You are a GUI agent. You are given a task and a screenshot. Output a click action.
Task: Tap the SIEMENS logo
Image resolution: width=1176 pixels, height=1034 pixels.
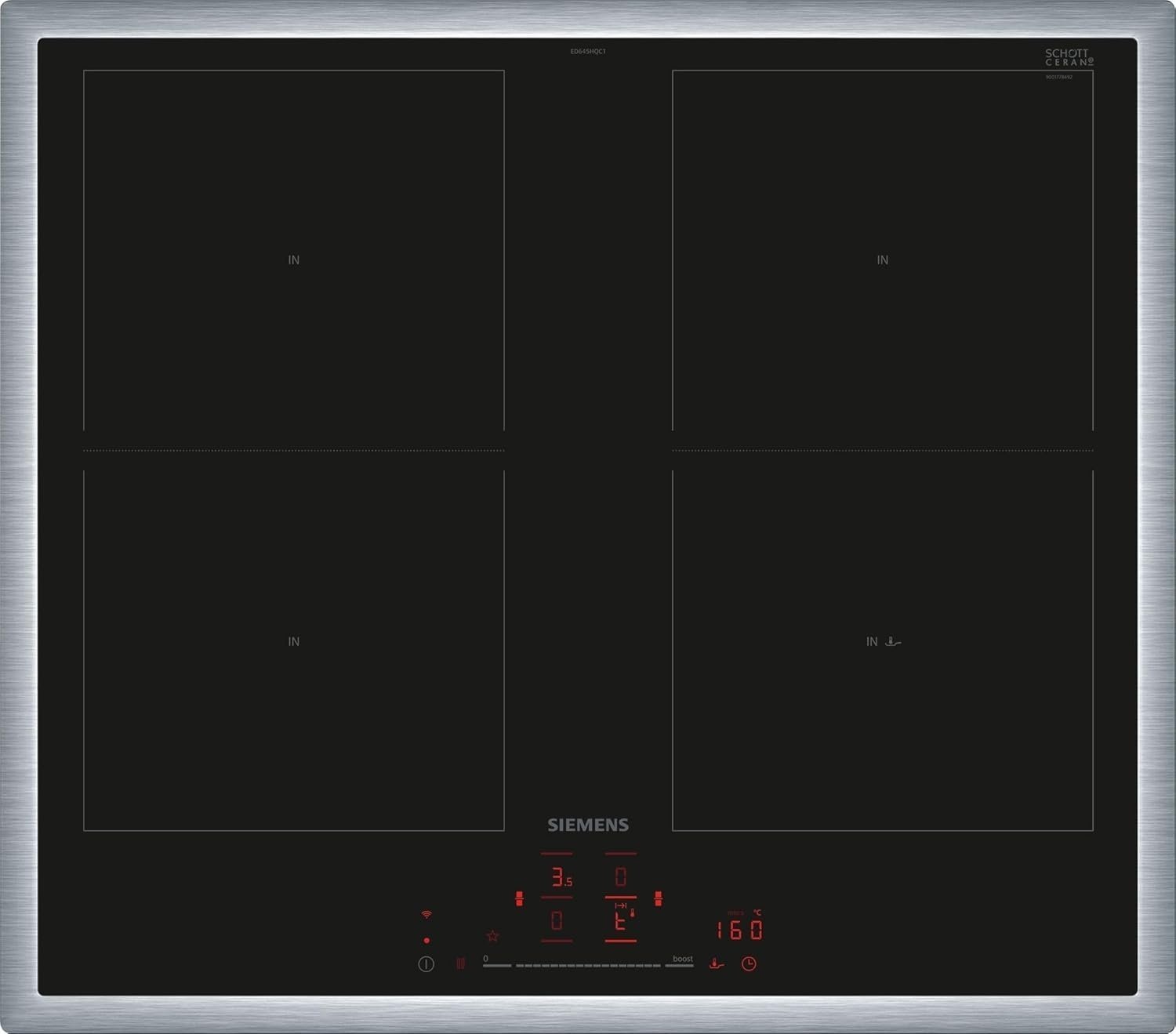(x=588, y=825)
